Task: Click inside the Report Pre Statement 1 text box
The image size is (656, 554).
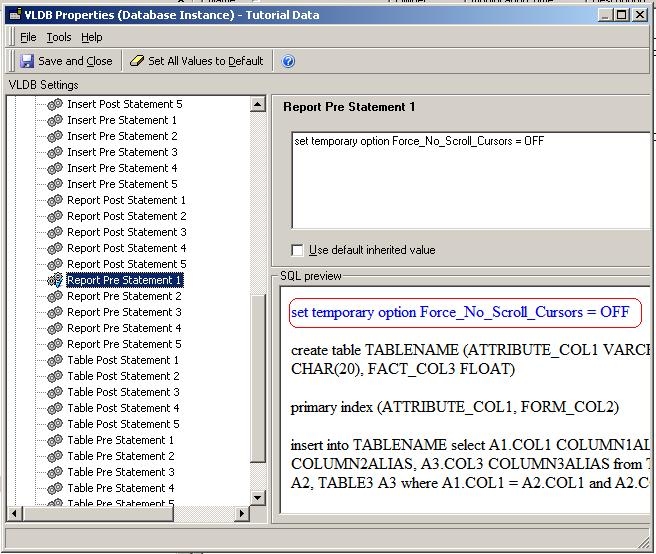Action: [x=471, y=181]
